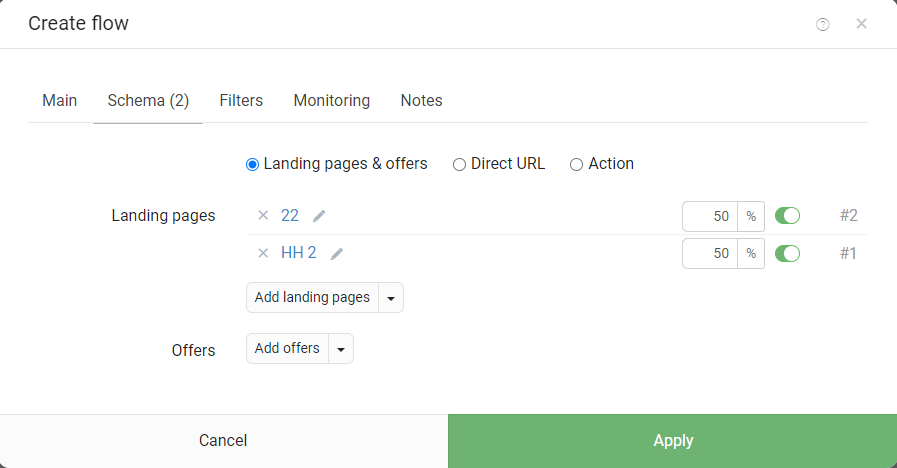
Task: Click the Landing pages section label
Action: pos(164,216)
